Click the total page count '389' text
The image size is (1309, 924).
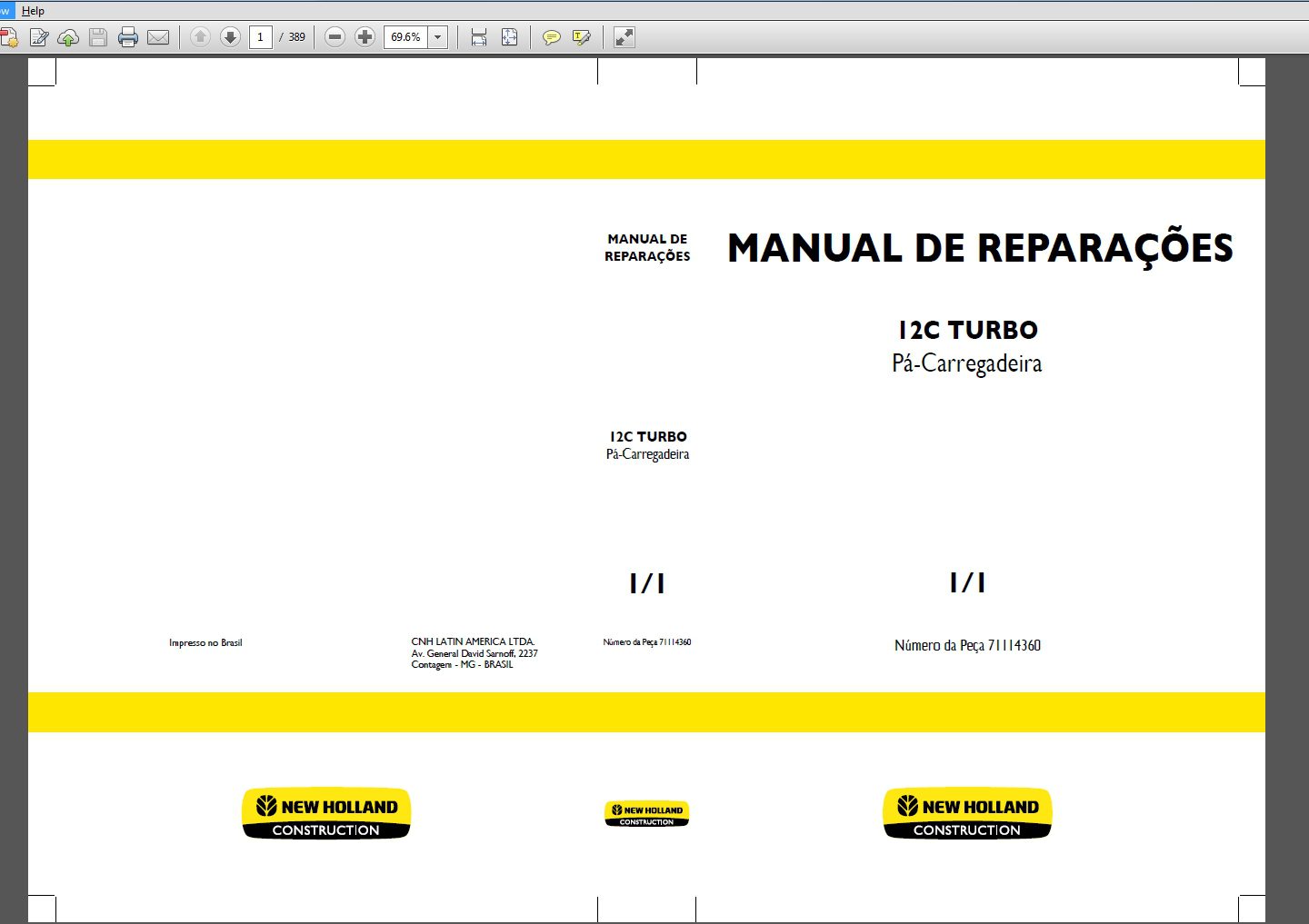297,37
